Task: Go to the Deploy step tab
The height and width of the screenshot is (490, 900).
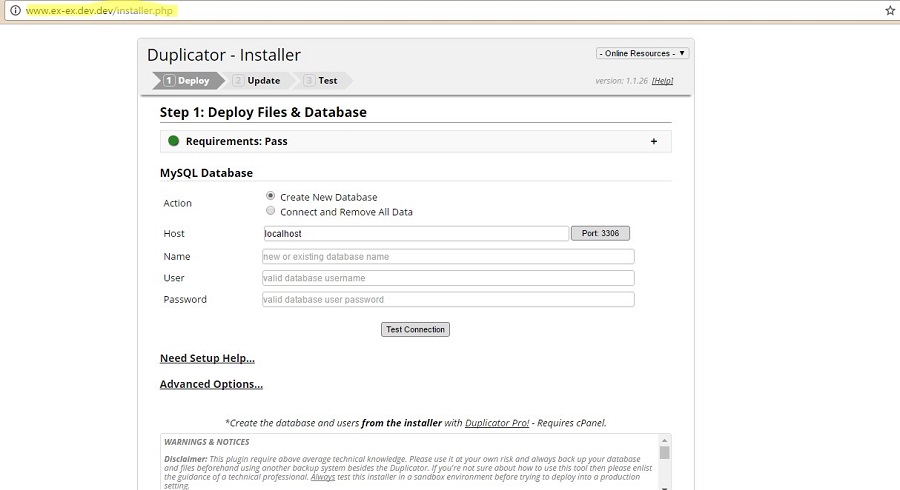Action: point(187,80)
